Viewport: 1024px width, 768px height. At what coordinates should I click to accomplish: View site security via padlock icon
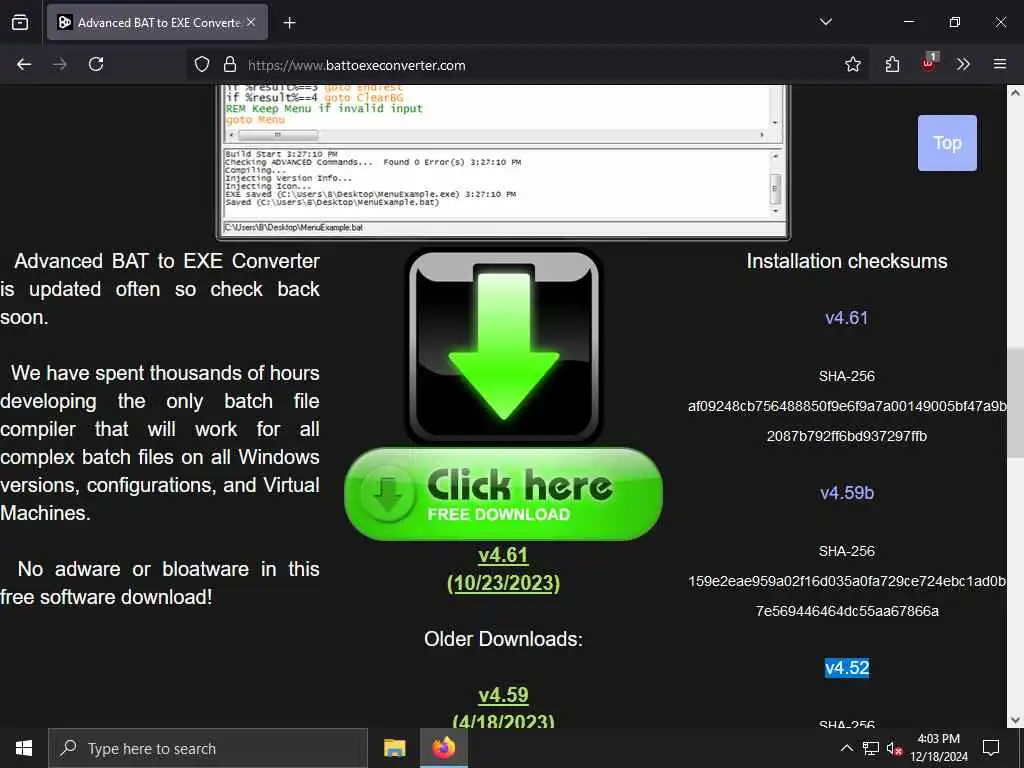tap(230, 64)
